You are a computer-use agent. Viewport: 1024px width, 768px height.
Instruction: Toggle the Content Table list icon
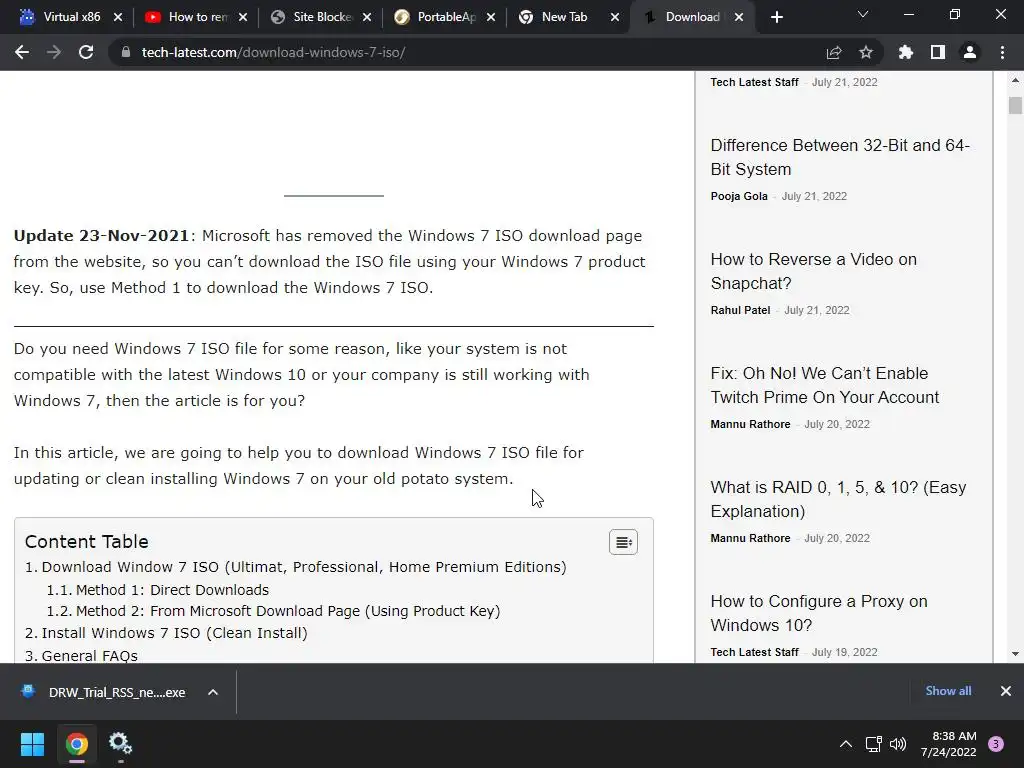tap(624, 542)
